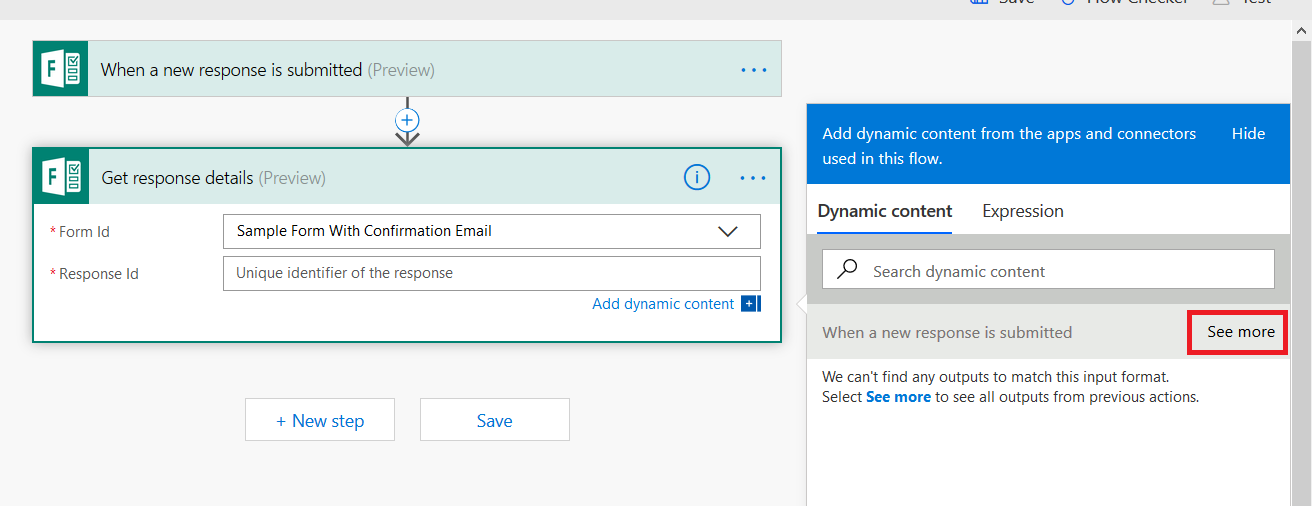The width and height of the screenshot is (1315, 506).
Task: Hide the dynamic content panel
Action: click(1247, 134)
